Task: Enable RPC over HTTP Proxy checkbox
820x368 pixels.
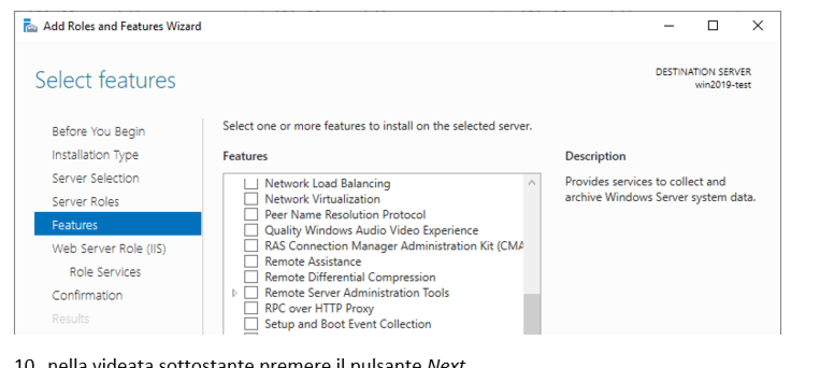Action: [x=252, y=308]
